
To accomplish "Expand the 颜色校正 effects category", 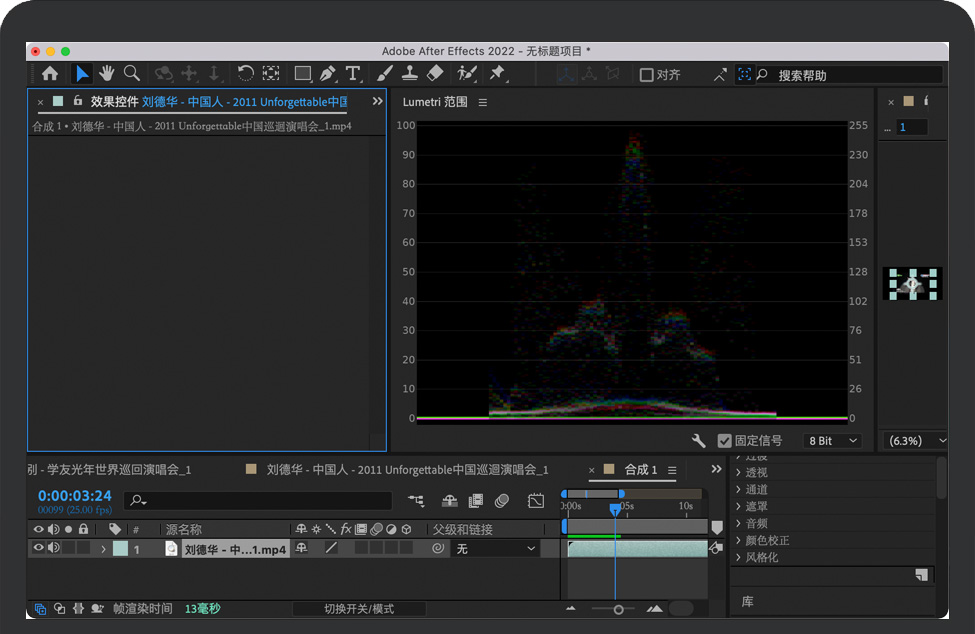I will (x=767, y=540).
